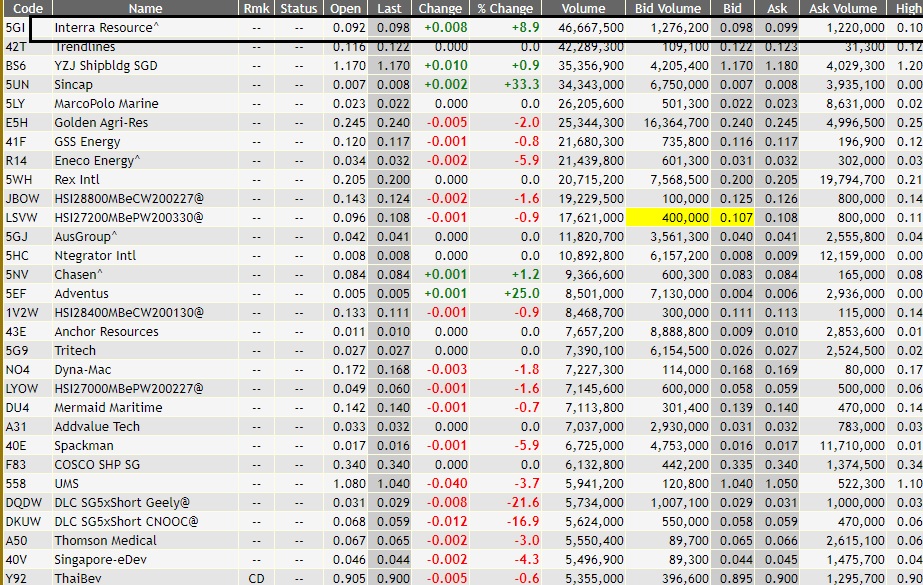Select the Interra Resource^ stock name
Screen dimensions: 923x585
[x=107, y=28]
